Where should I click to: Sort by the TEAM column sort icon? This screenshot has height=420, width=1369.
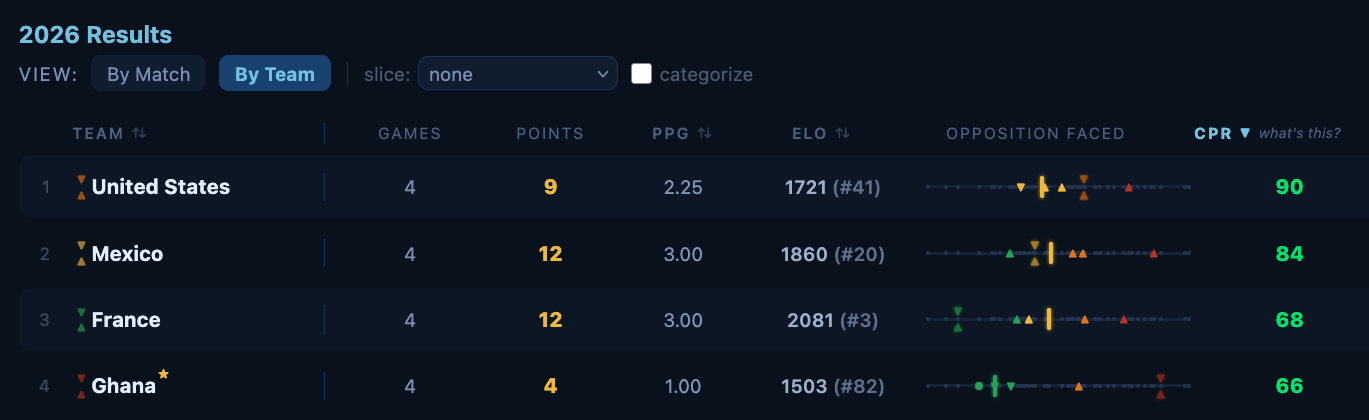click(x=139, y=133)
